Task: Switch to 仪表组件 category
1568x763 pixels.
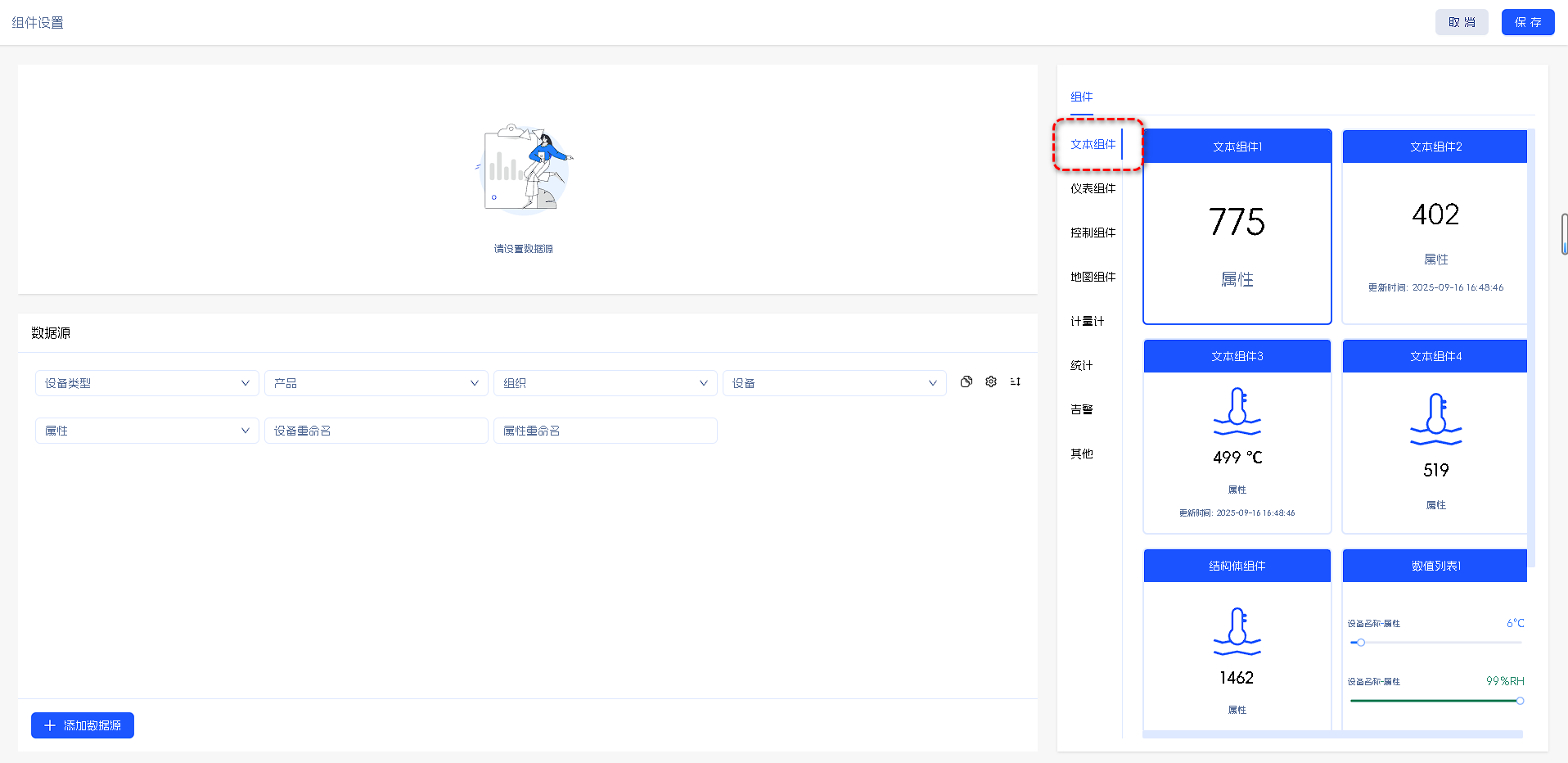Action: pyautogui.click(x=1093, y=188)
